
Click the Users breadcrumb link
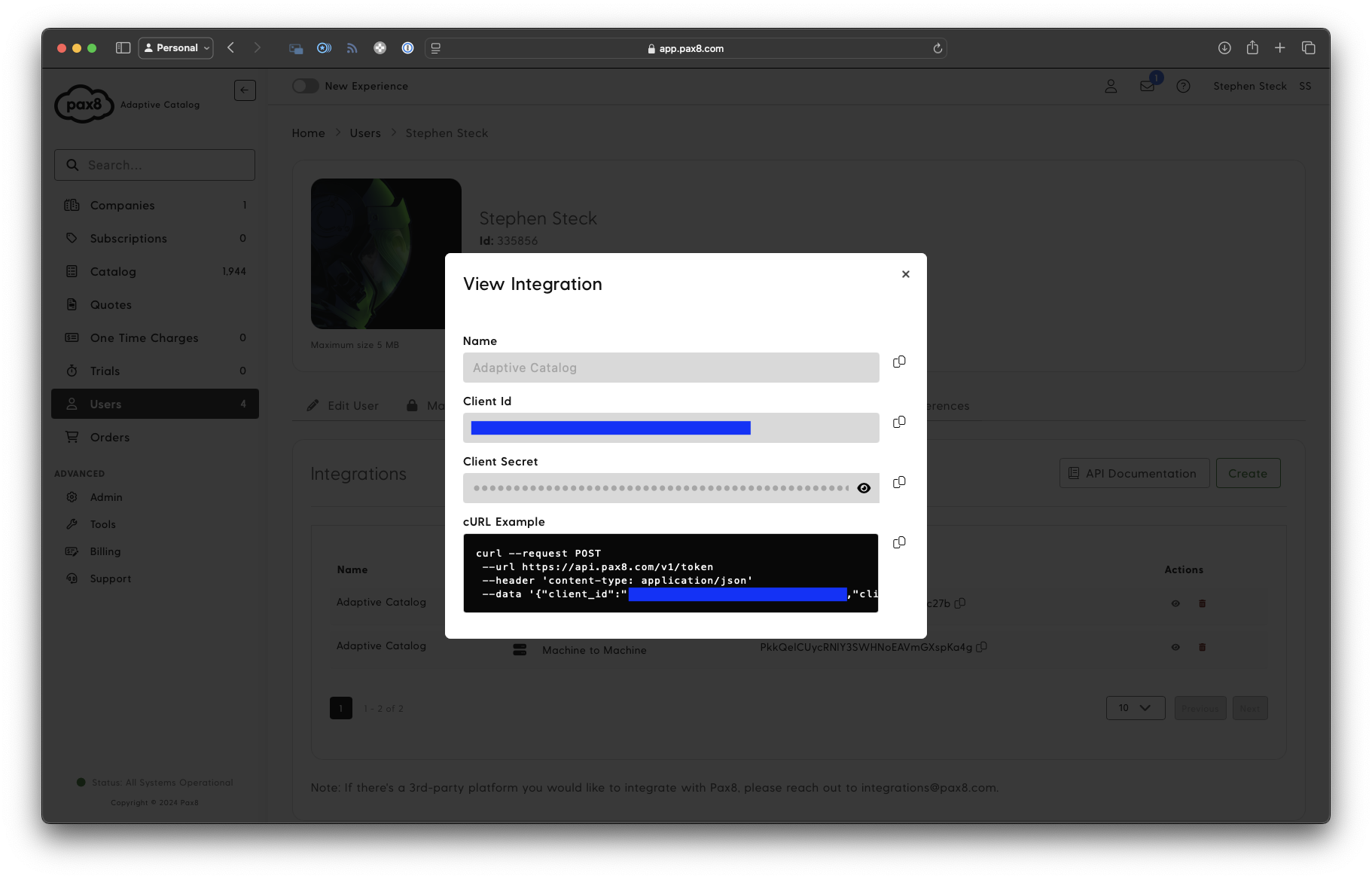pyautogui.click(x=365, y=133)
